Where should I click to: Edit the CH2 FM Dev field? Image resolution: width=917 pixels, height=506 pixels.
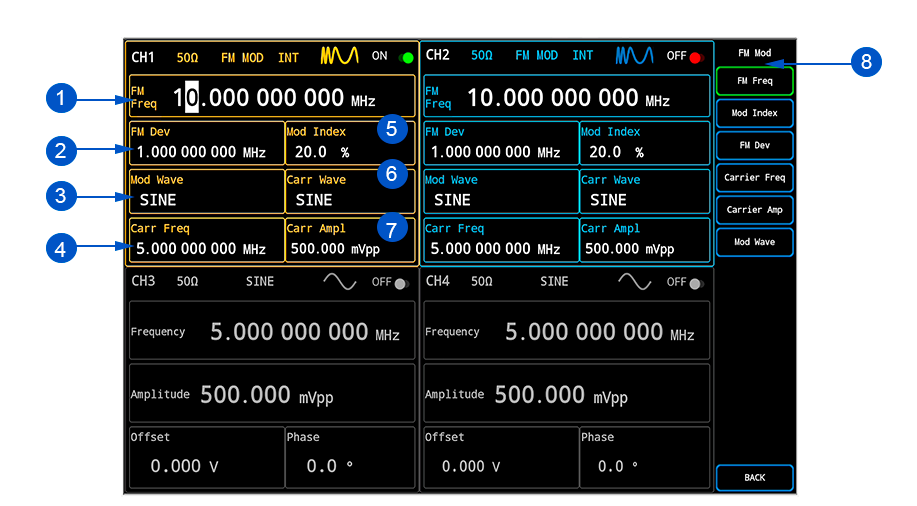501,143
